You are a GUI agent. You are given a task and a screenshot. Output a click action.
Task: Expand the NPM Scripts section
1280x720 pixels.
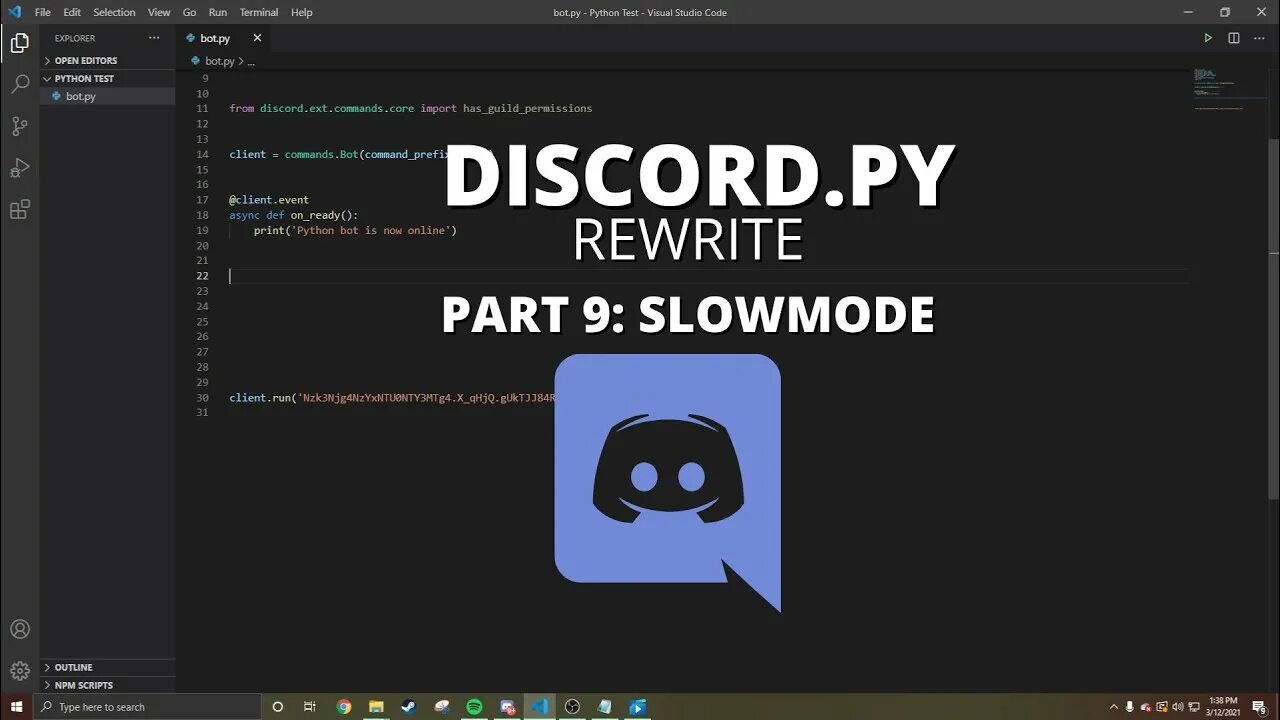[108, 685]
